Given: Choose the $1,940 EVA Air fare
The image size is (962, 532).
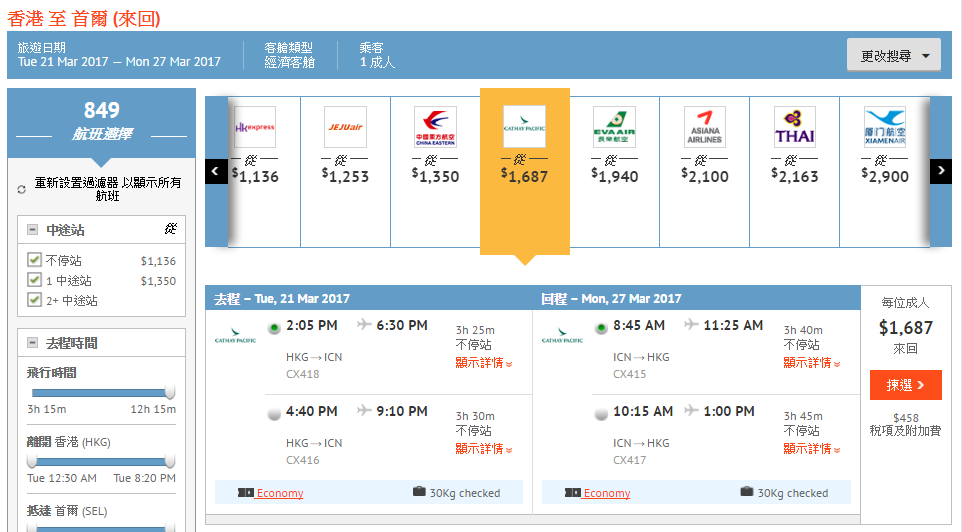Looking at the screenshot, I should (x=615, y=176).
